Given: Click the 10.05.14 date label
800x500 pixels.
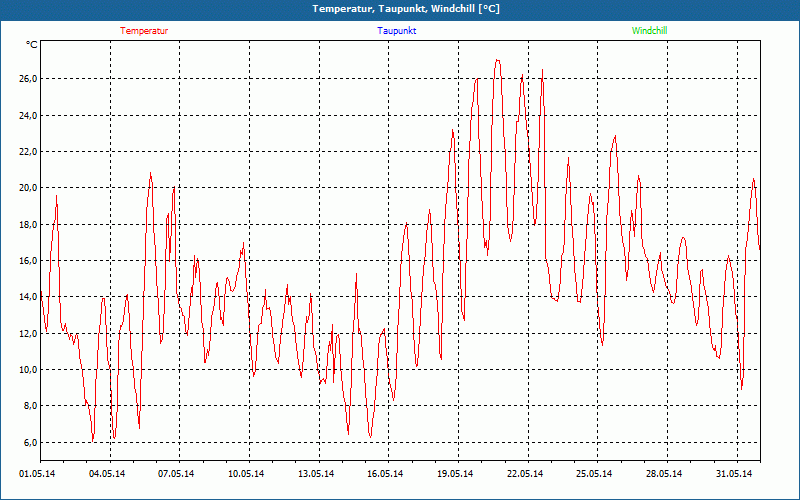Looking at the screenshot, I should pyautogui.click(x=246, y=474).
